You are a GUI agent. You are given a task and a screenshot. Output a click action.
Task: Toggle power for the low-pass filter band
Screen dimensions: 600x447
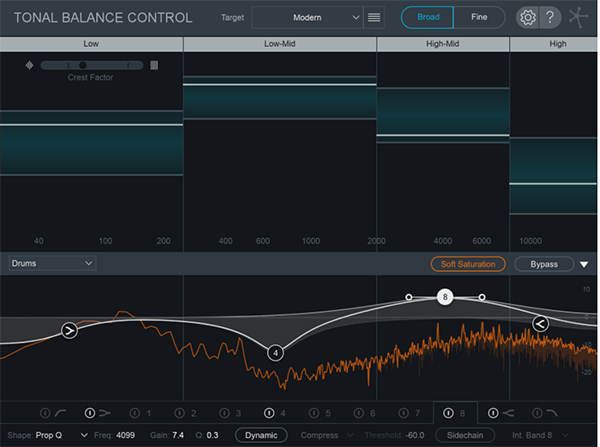coord(537,413)
